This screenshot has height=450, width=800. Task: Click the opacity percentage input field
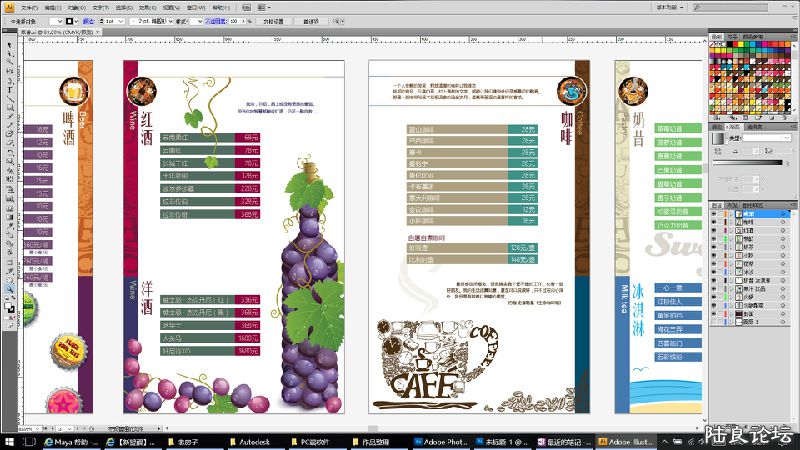[x=234, y=20]
